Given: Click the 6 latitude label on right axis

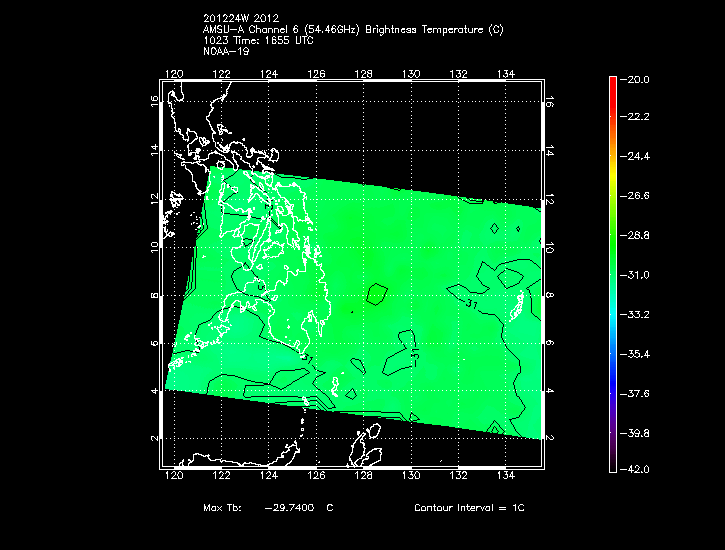Looking at the screenshot, I should click(x=549, y=343).
